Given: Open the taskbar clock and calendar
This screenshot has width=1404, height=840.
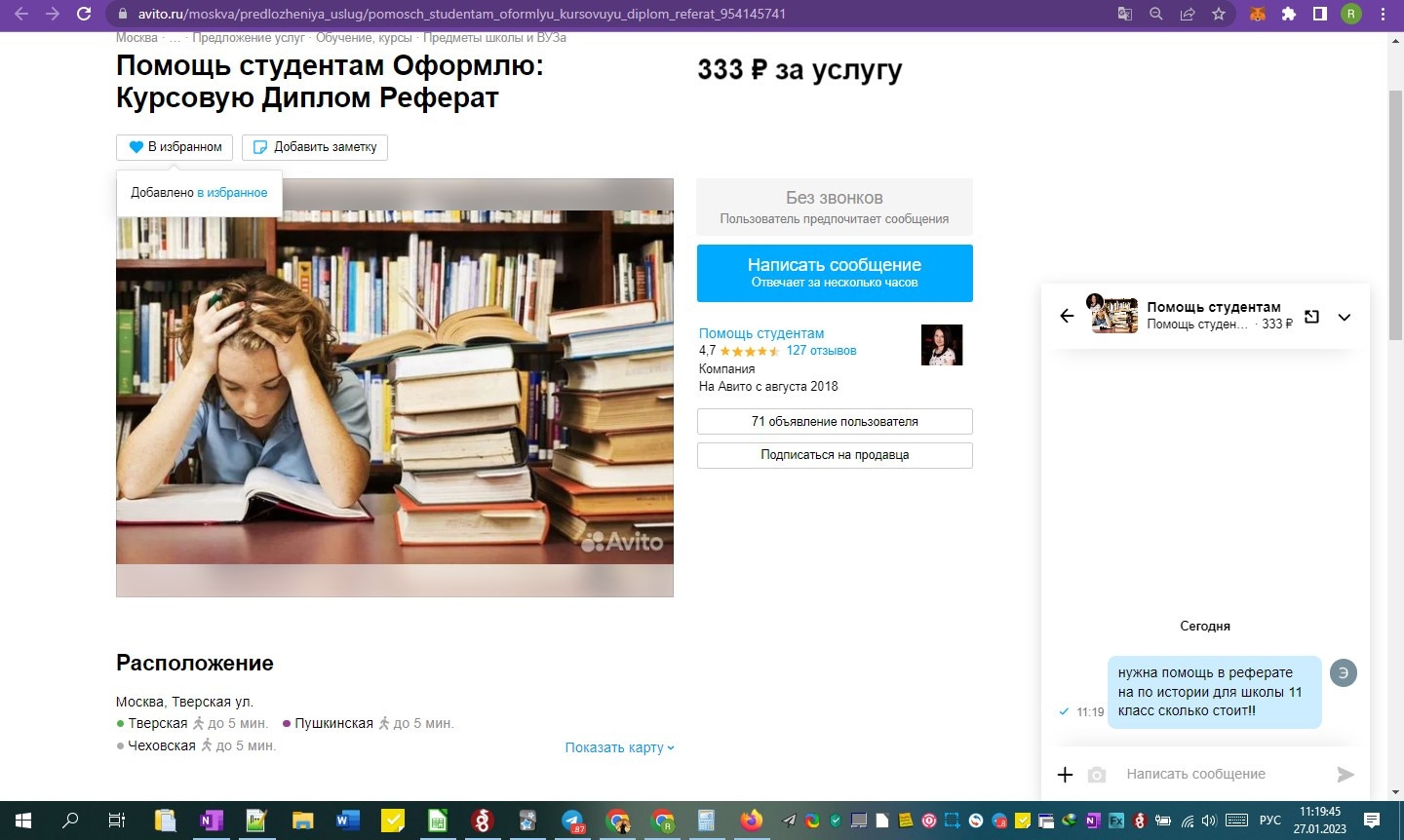Looking at the screenshot, I should pos(1319,821).
